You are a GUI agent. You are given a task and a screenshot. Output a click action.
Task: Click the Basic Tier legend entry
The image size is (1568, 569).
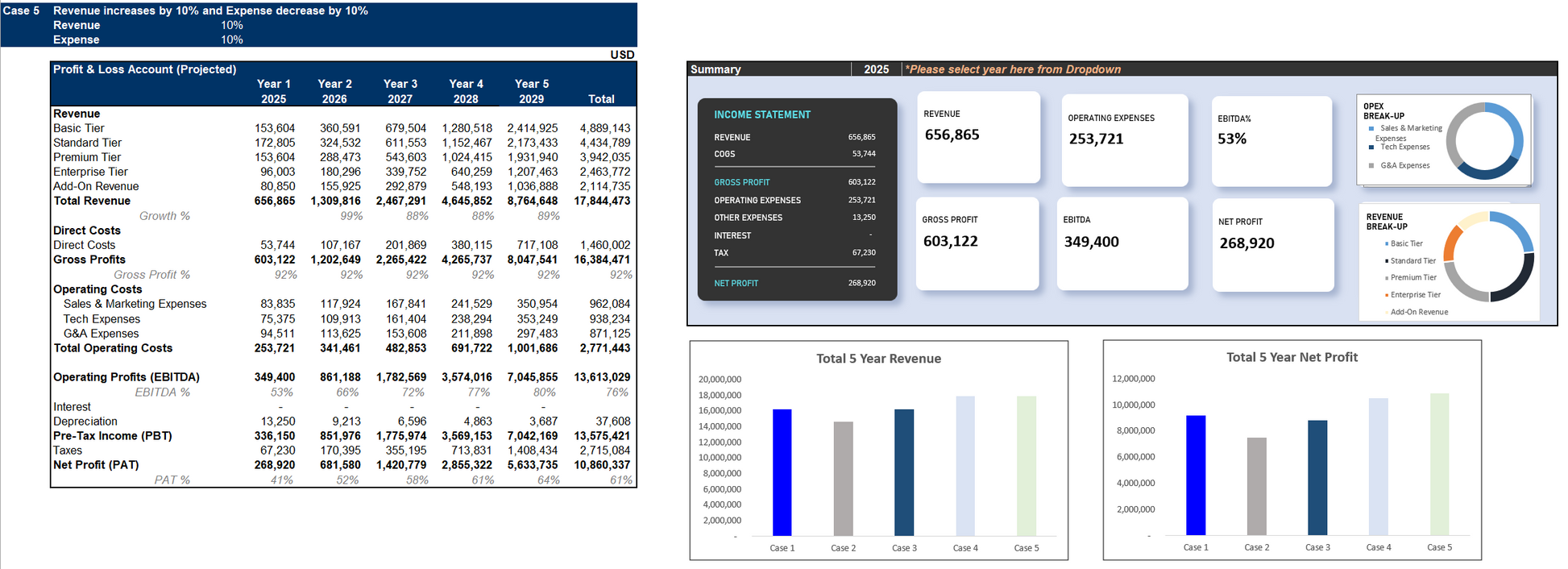pos(1406,243)
